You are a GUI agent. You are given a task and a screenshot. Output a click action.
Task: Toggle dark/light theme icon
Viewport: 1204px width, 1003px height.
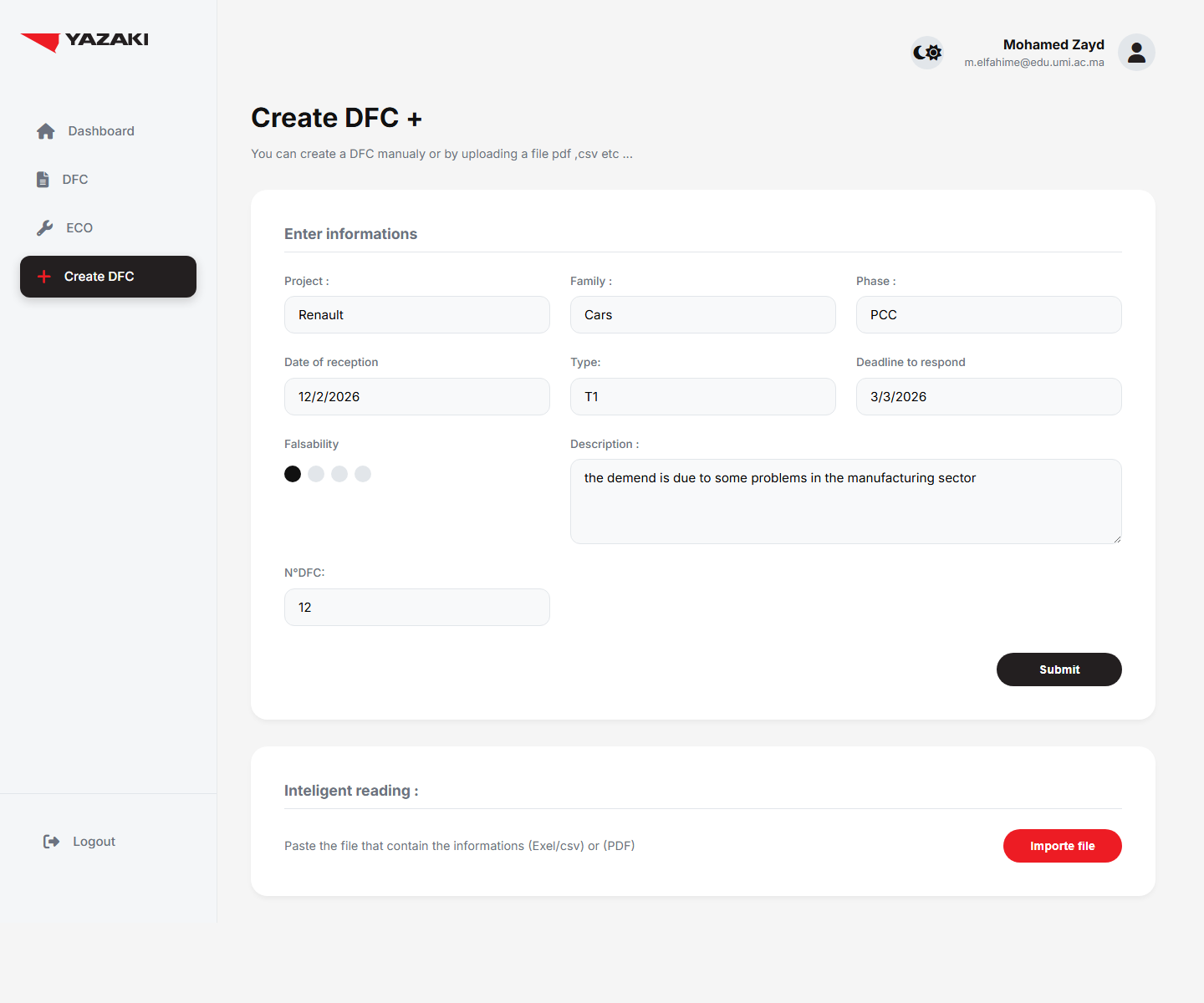coord(927,53)
